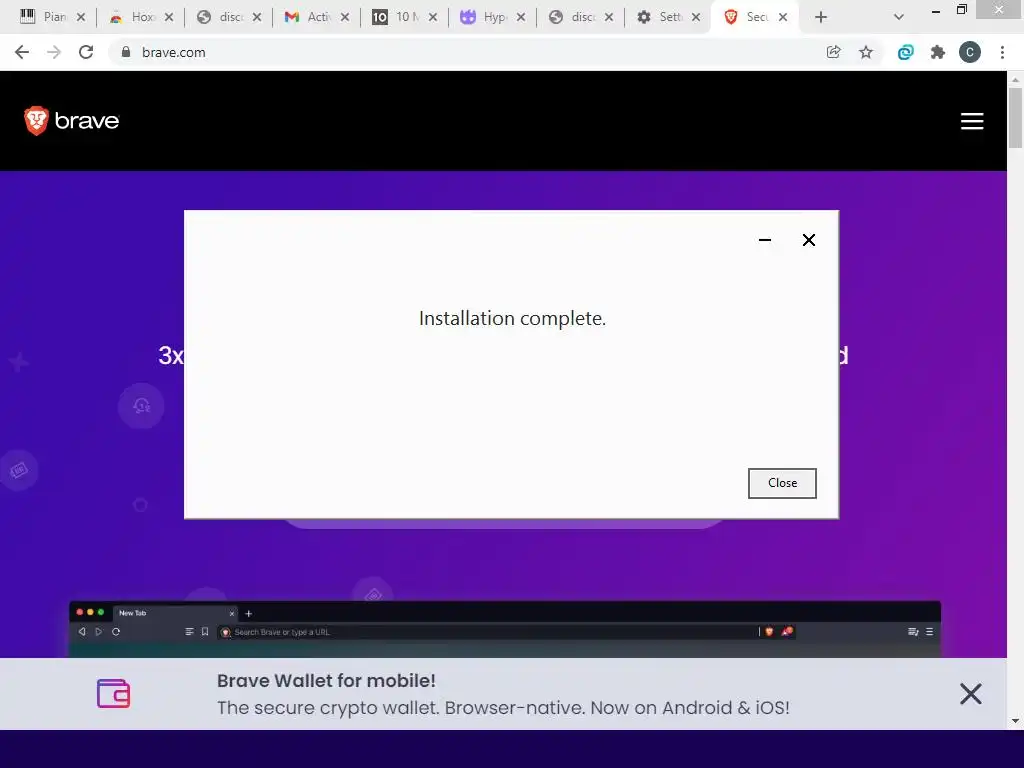Viewport: 1024px width, 768px height.
Task: Open the Extensions puzzle icon
Action: click(938, 52)
